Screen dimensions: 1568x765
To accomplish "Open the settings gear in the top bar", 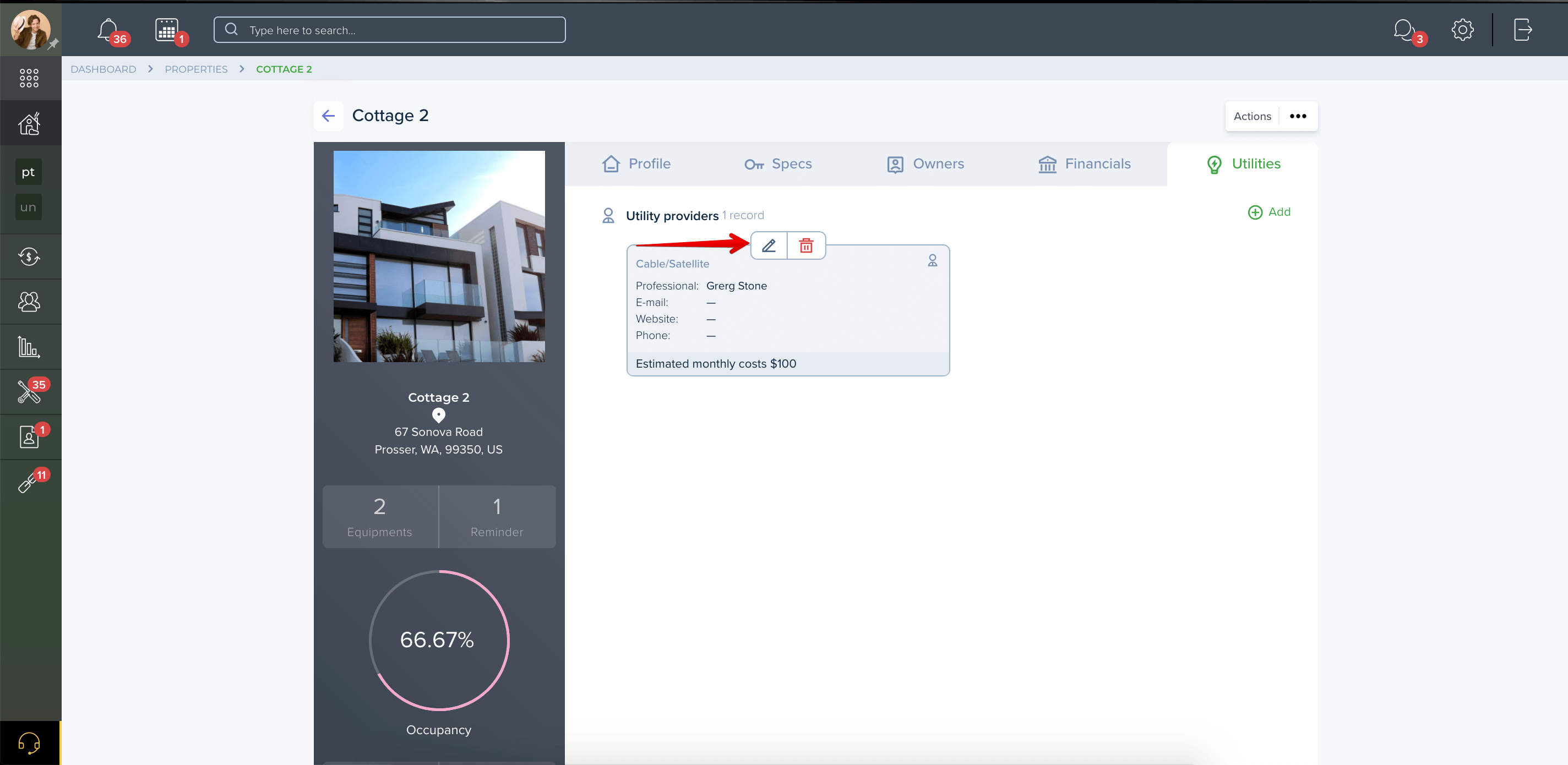I will 1462,29.
